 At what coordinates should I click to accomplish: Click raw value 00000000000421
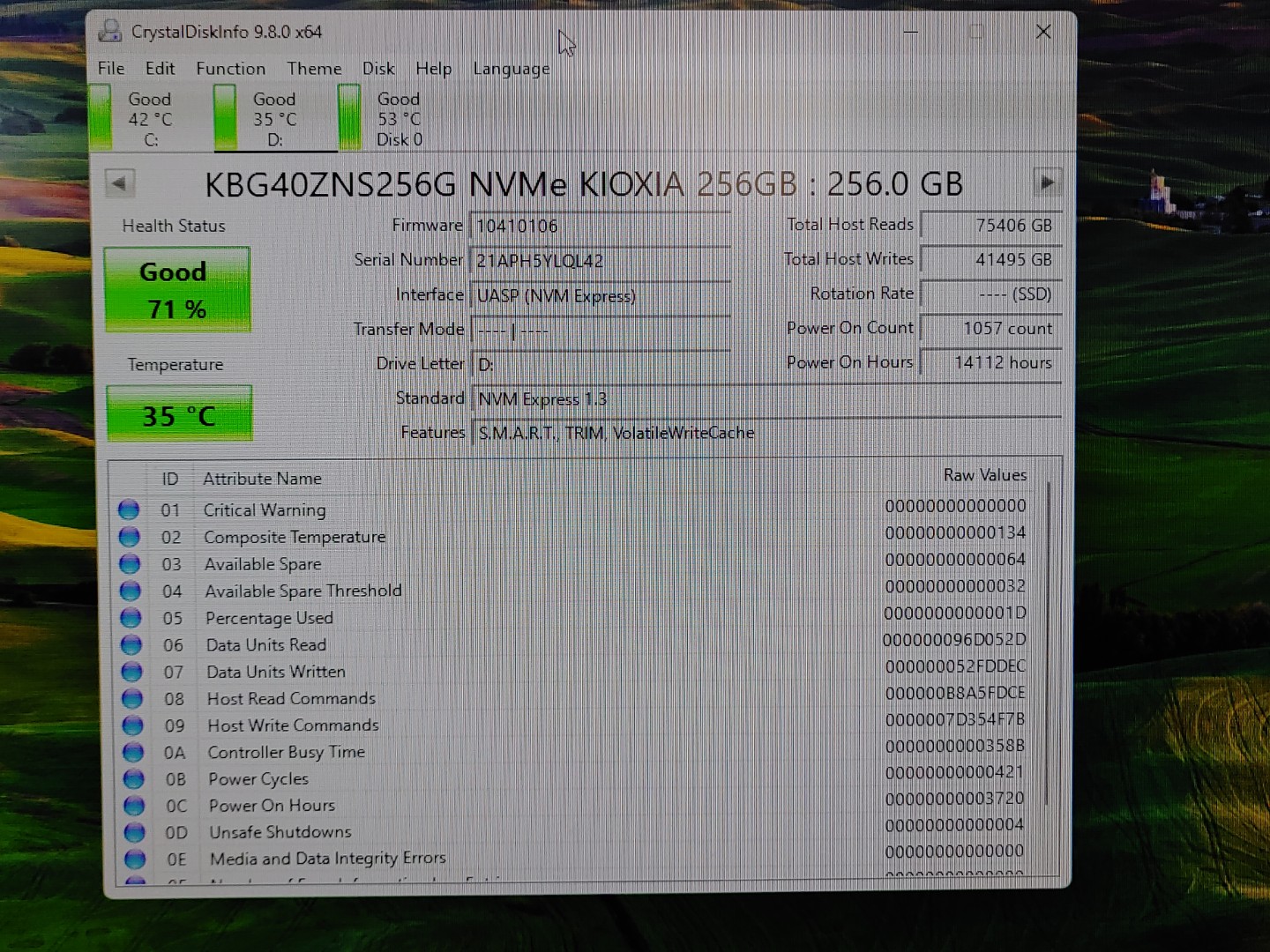tap(955, 772)
